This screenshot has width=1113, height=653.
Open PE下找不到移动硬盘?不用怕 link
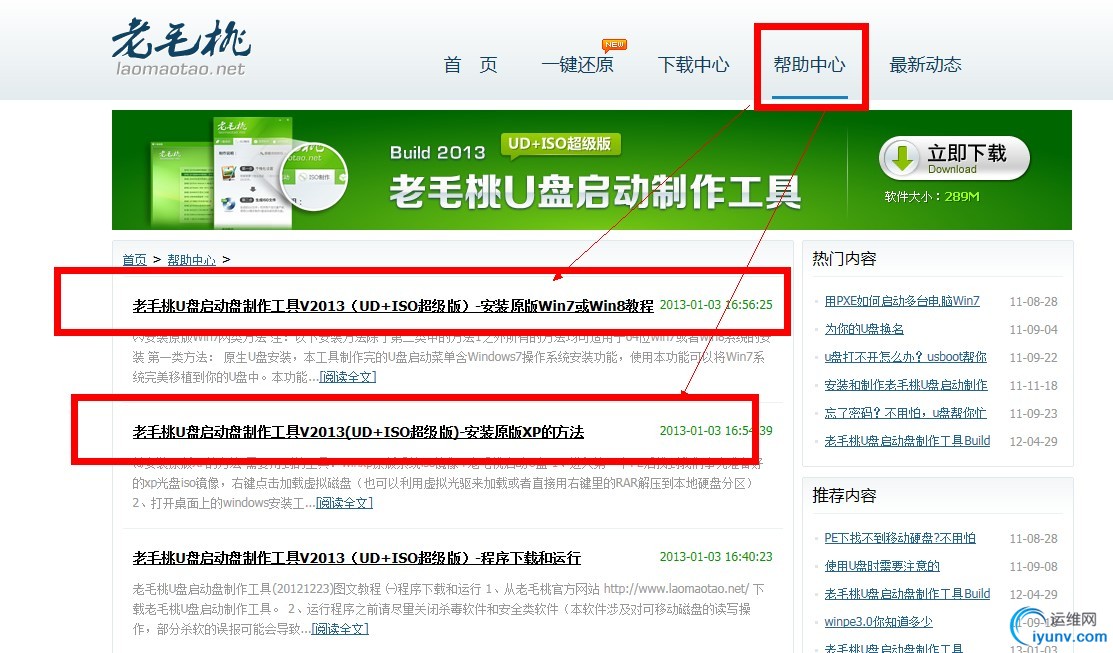pos(900,538)
